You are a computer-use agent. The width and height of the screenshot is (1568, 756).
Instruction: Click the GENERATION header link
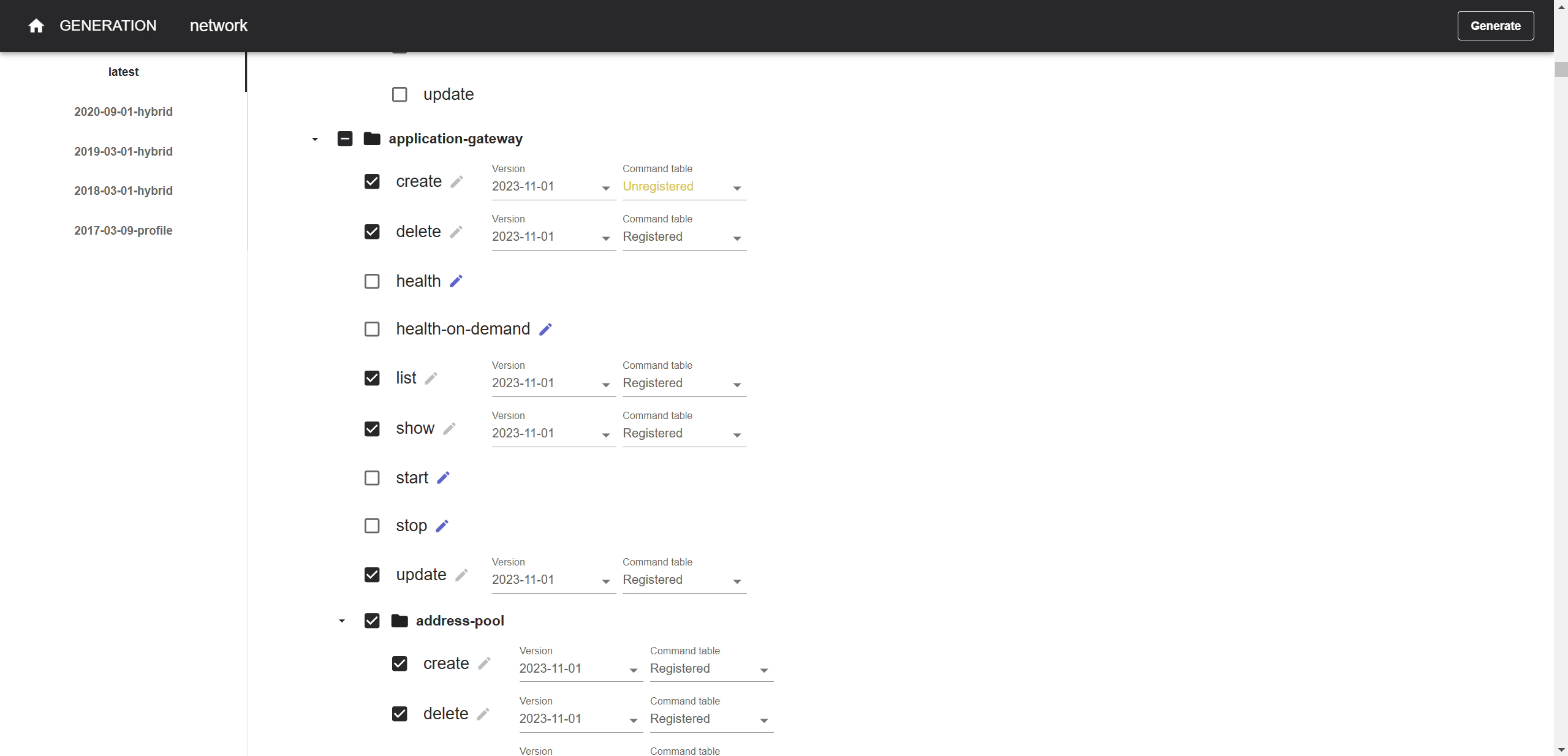(108, 26)
